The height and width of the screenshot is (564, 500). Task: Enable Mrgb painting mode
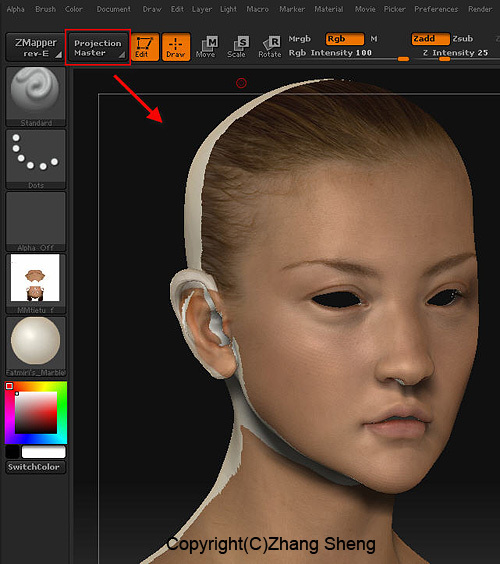pos(299,39)
